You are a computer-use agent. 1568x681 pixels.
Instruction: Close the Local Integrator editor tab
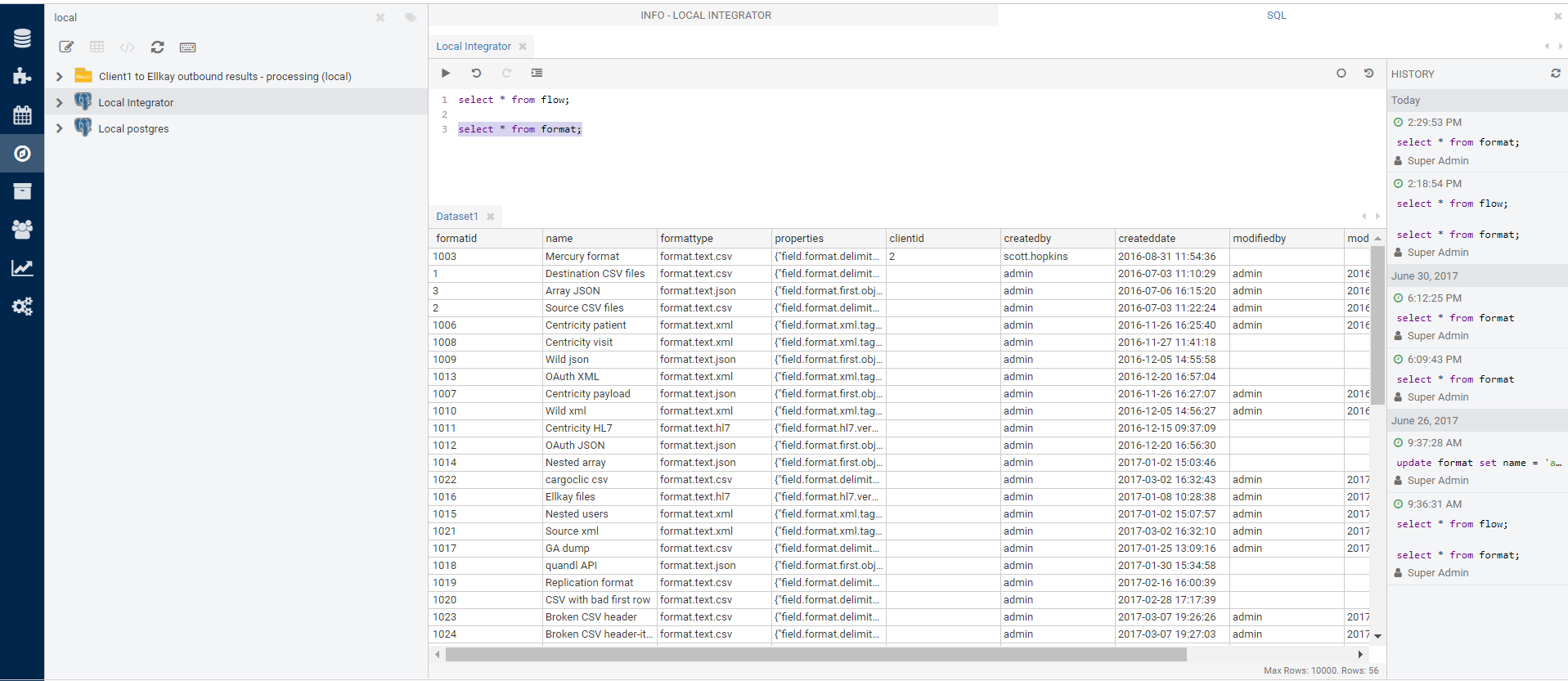tap(523, 47)
